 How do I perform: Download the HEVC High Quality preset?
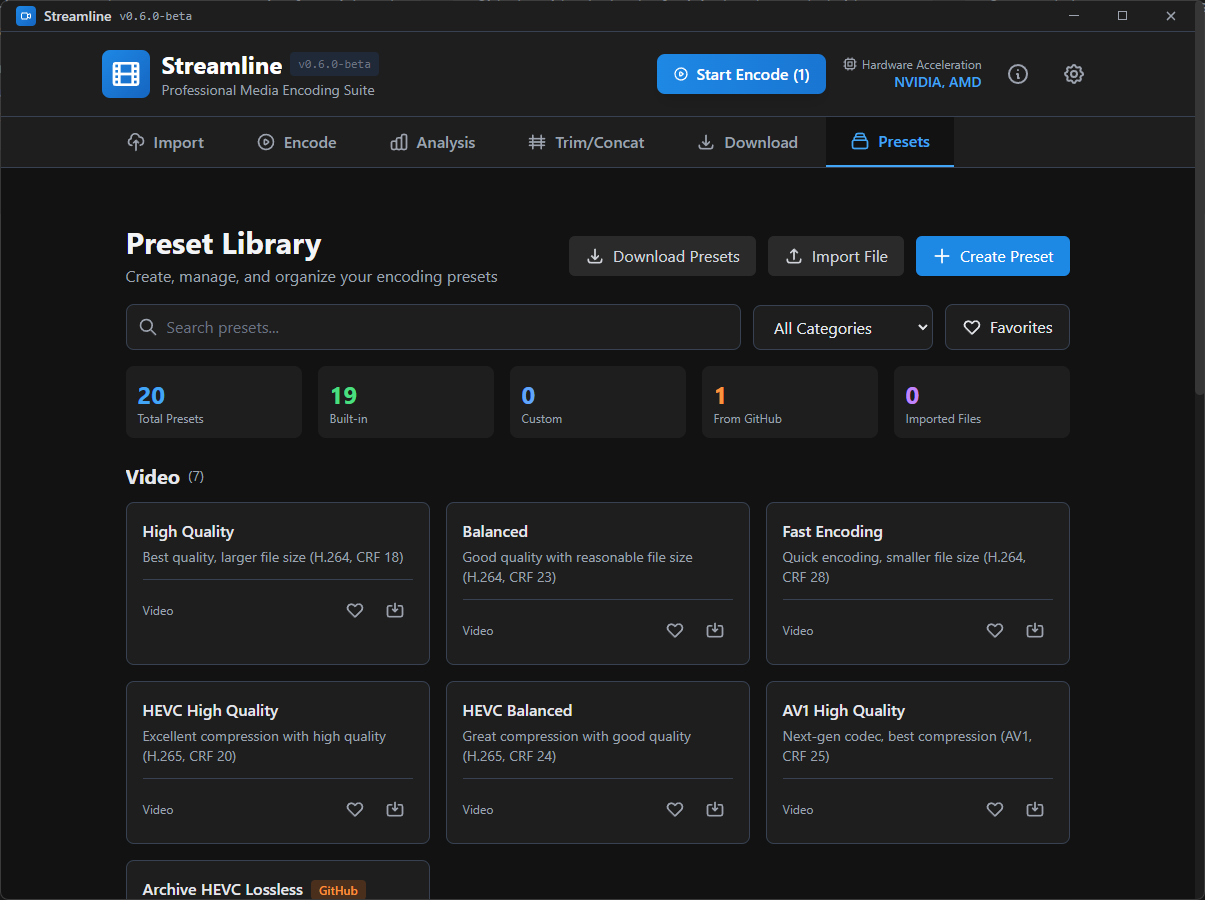tap(394, 809)
